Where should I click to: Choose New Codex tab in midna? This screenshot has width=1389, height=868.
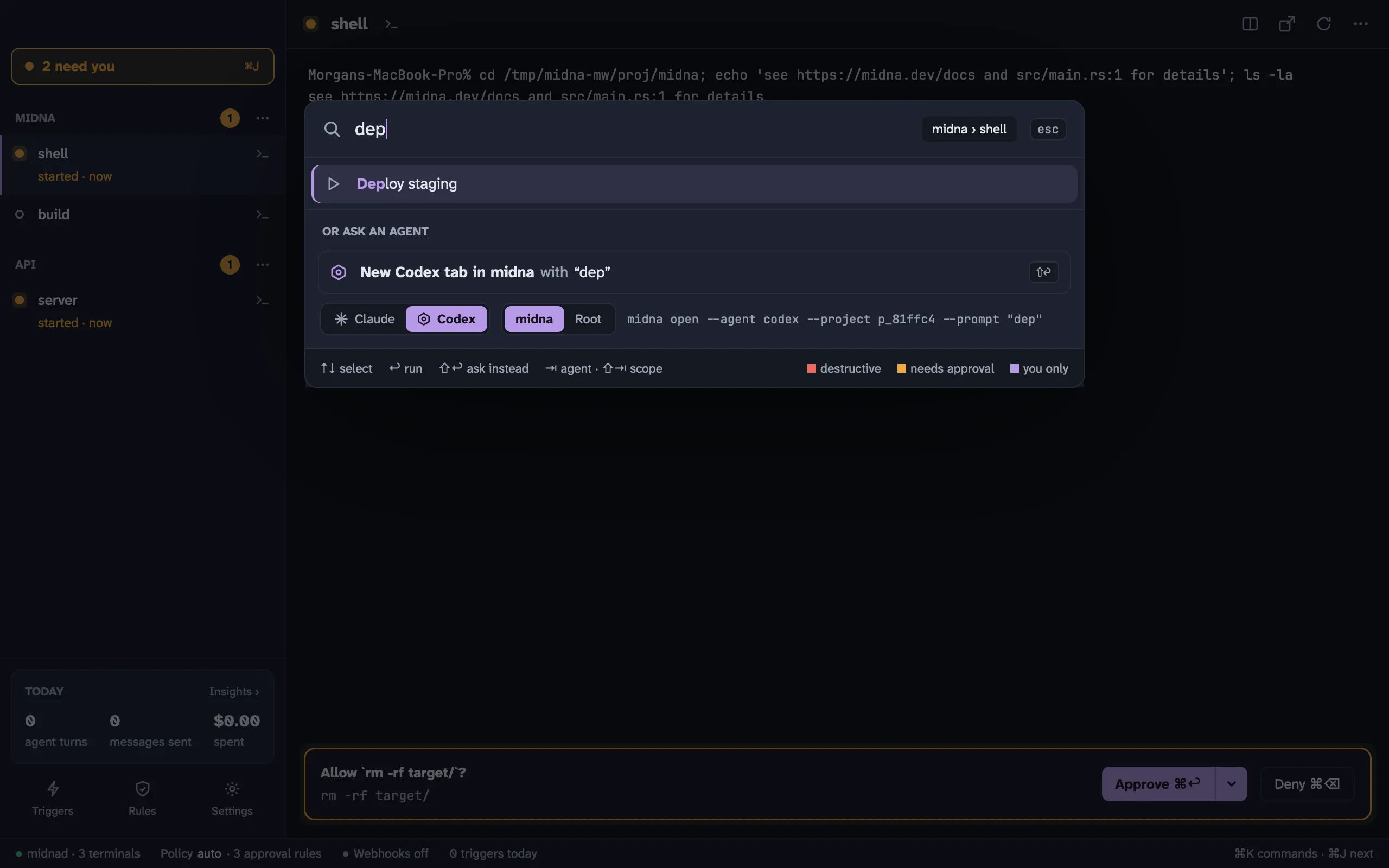[x=694, y=272]
